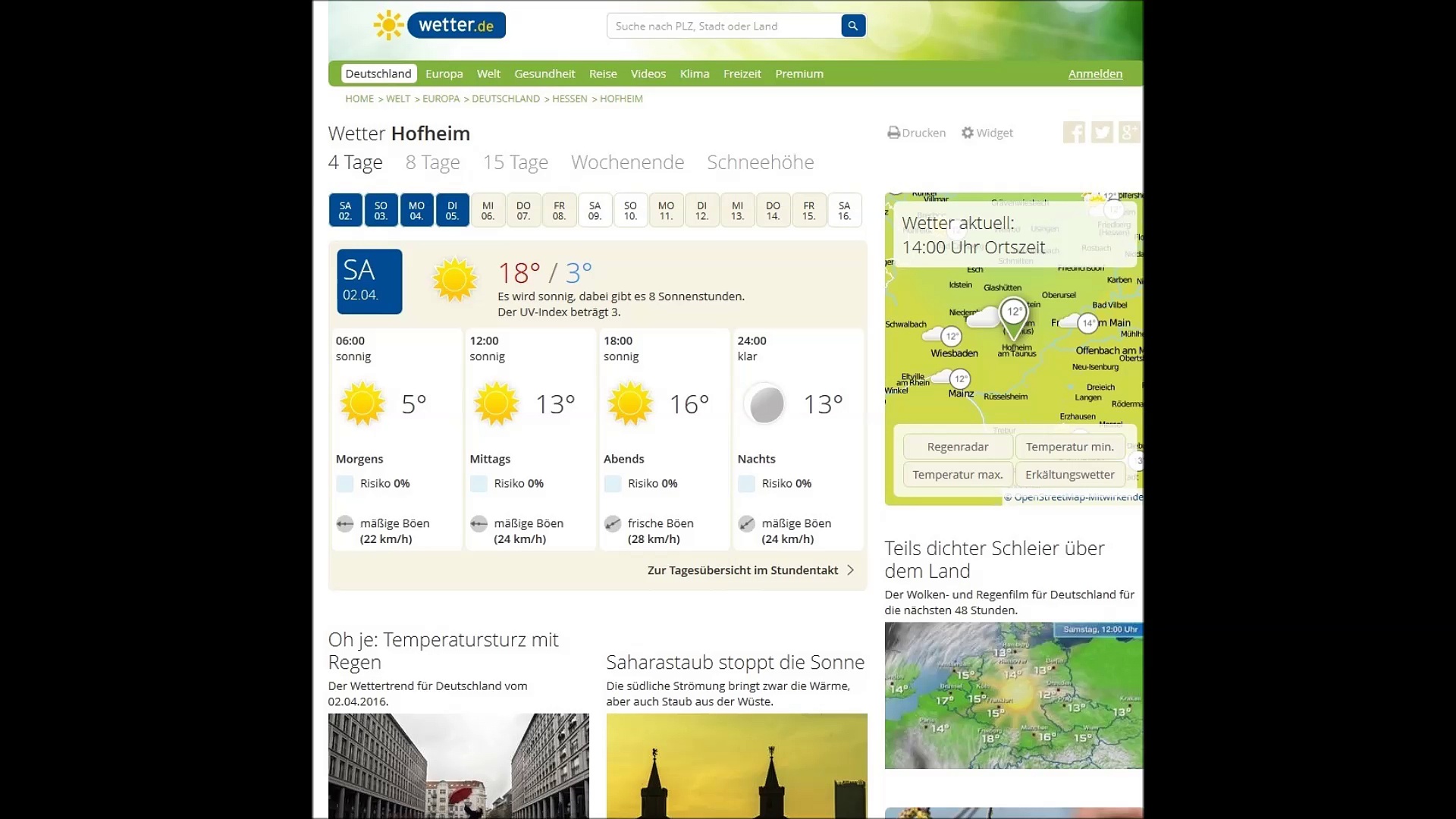This screenshot has width=1456, height=819.
Task: Focus the PLZ, Stadt oder Land search field
Action: 724,26
